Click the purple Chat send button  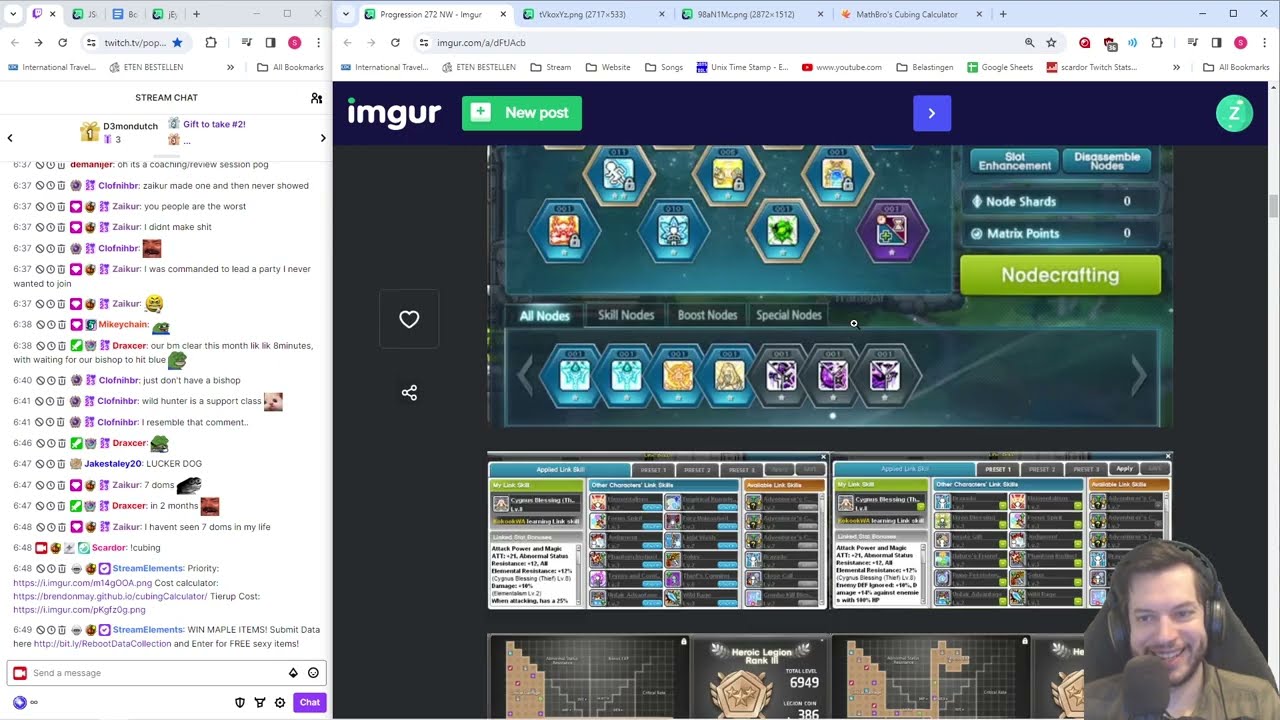pyautogui.click(x=310, y=702)
